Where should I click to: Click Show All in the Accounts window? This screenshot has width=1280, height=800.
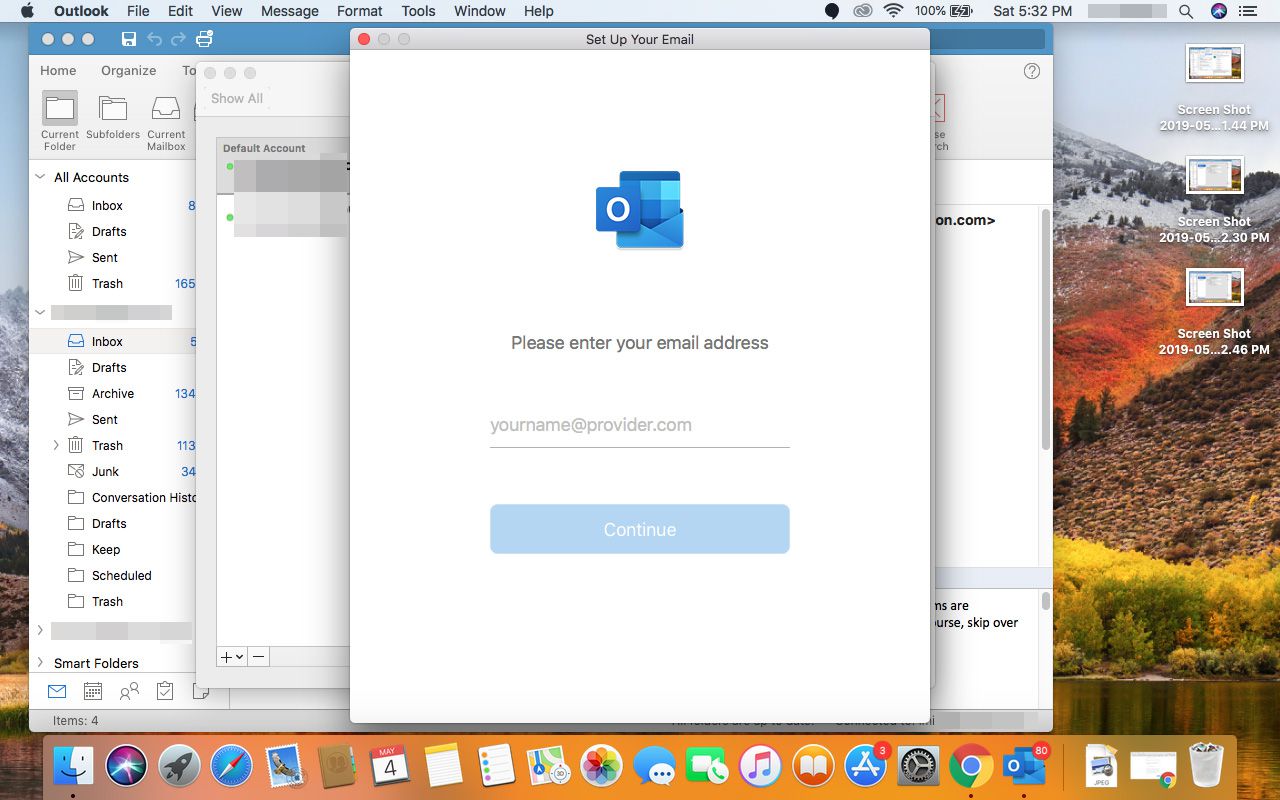click(x=237, y=98)
